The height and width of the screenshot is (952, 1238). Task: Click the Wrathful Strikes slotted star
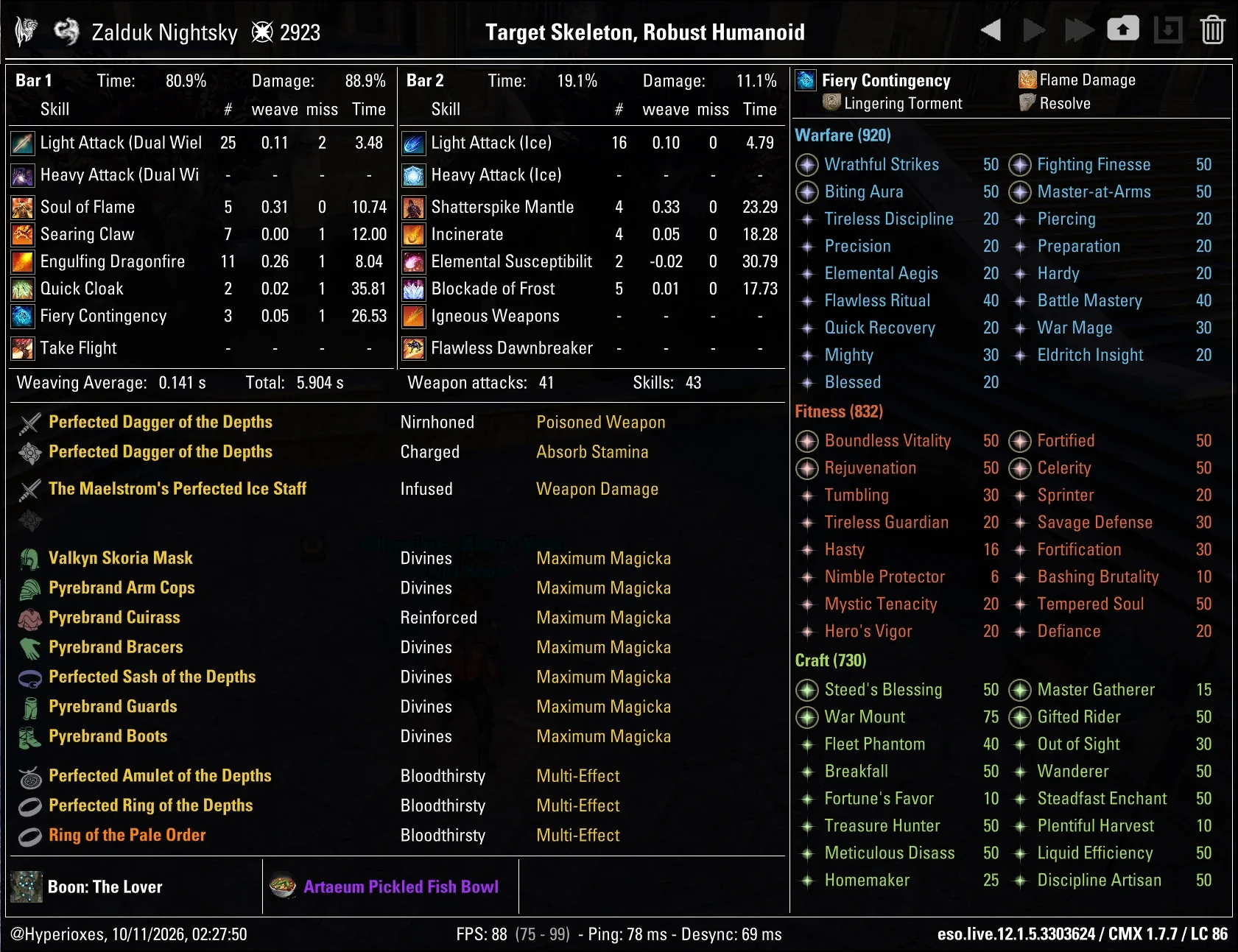[807, 164]
